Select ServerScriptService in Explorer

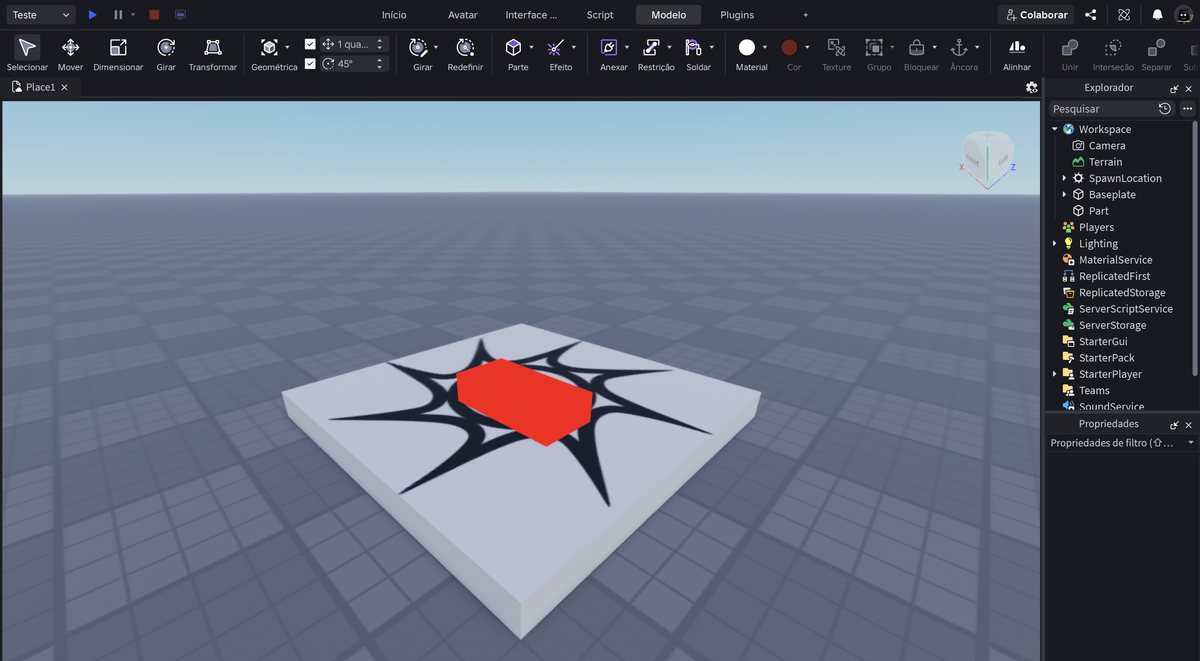[x=1125, y=309]
